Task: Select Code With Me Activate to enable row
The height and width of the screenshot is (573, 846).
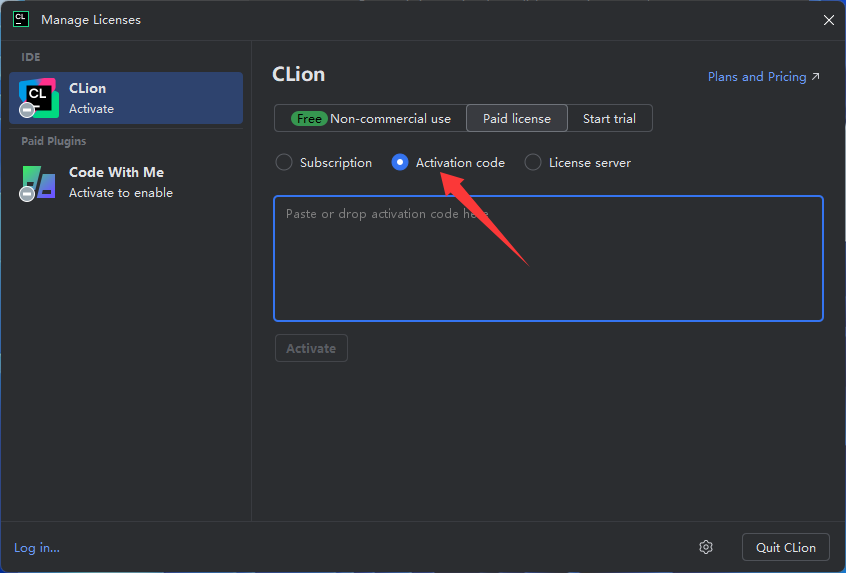Action: coord(126,182)
